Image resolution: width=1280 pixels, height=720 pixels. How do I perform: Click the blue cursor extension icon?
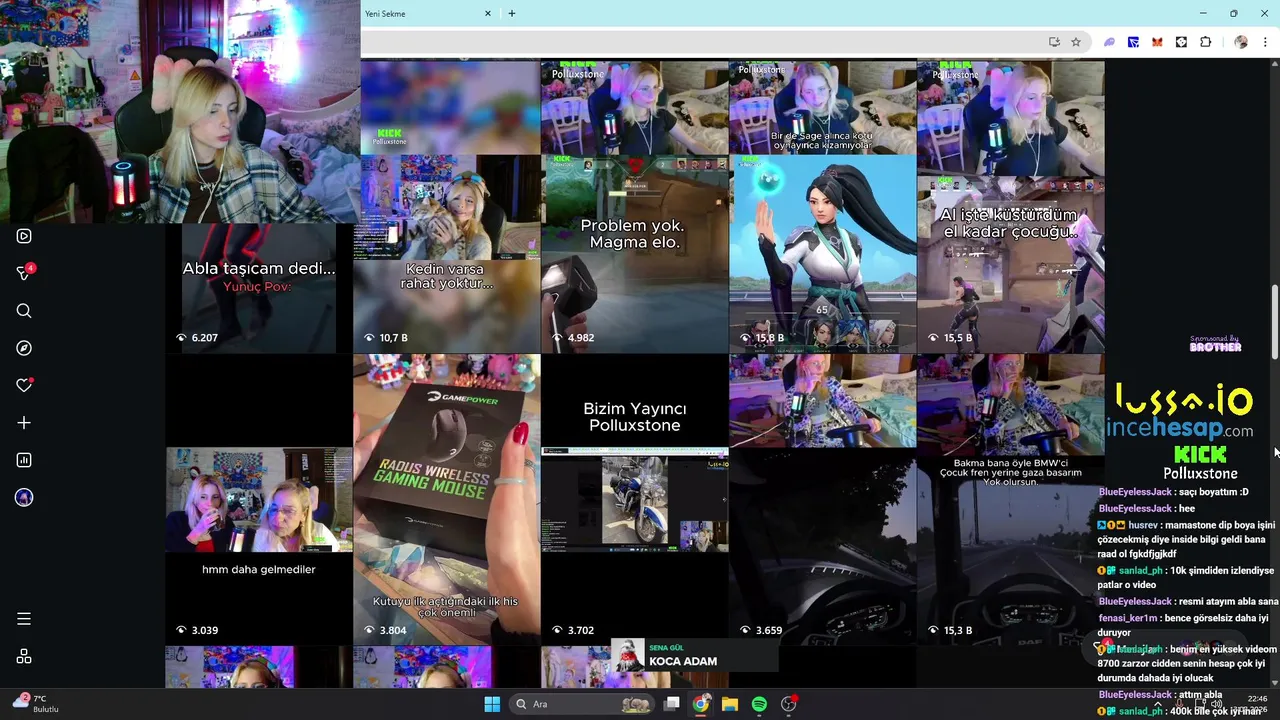click(1133, 42)
